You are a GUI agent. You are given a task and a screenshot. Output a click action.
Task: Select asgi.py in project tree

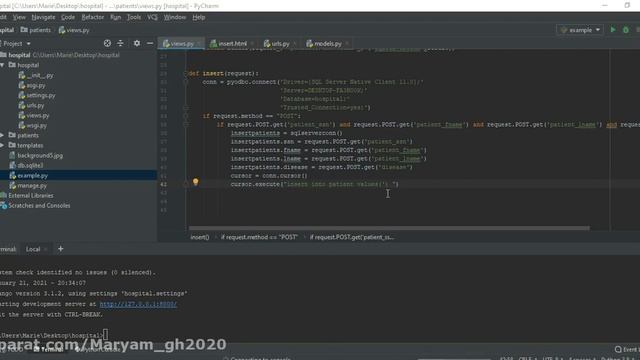(x=32, y=85)
